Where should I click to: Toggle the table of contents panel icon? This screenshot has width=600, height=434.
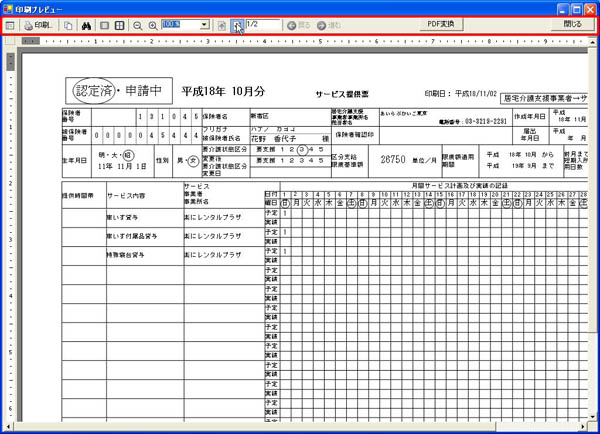click(x=10, y=26)
